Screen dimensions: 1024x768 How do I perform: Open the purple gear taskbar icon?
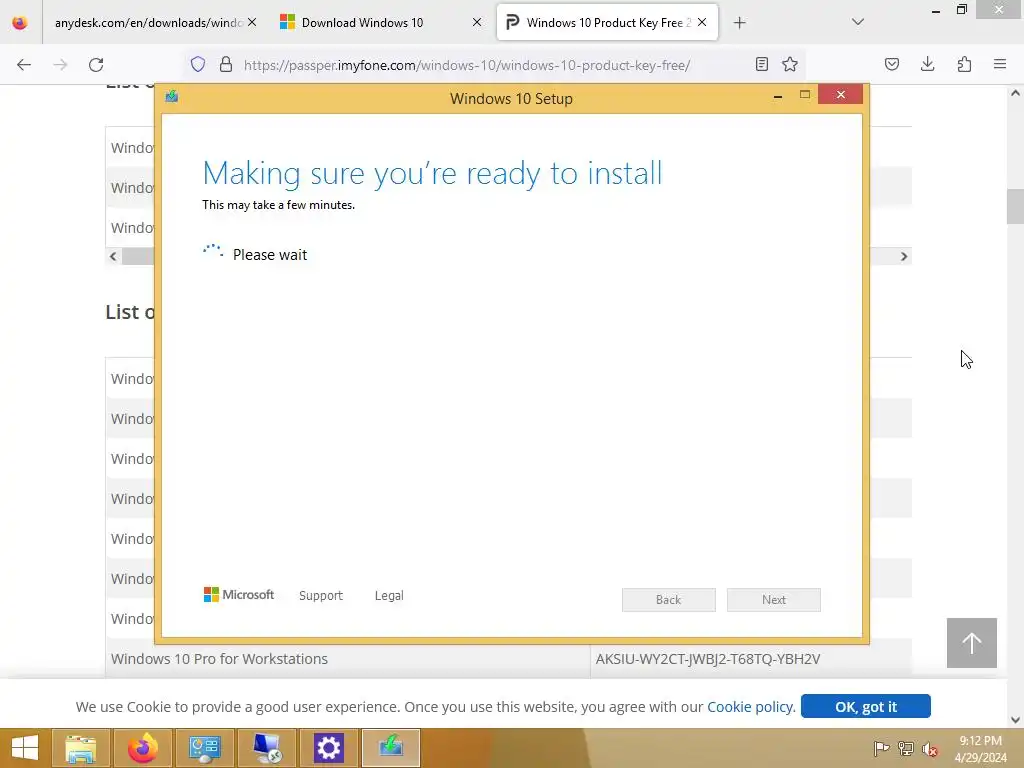(x=328, y=748)
